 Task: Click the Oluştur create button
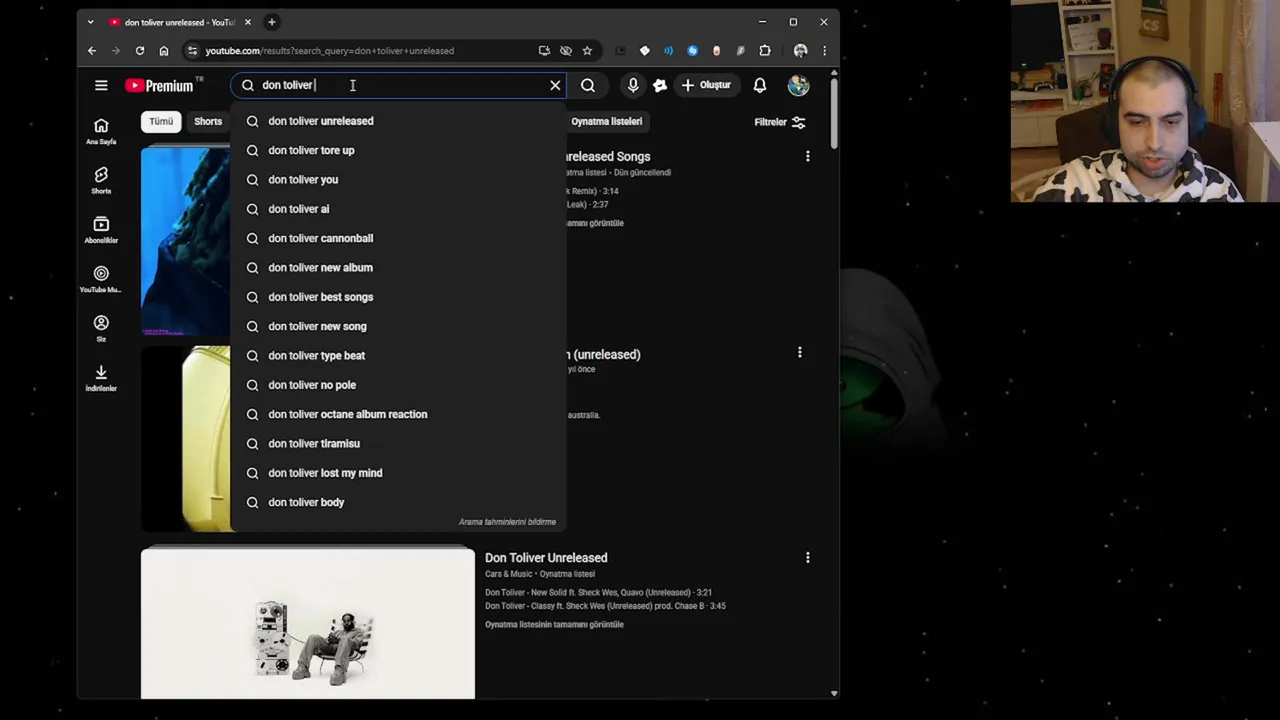(706, 85)
